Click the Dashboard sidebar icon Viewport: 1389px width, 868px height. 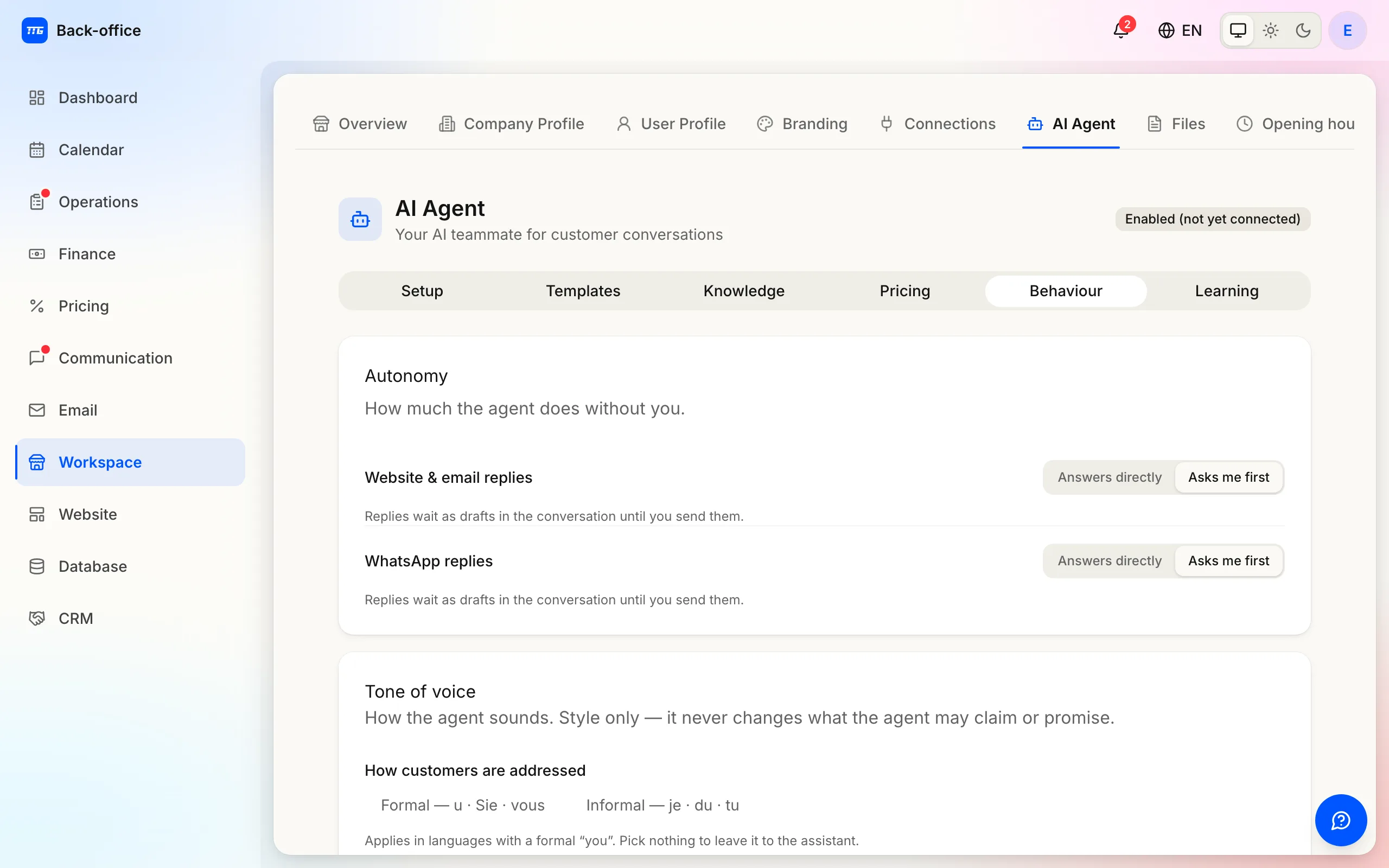37,98
